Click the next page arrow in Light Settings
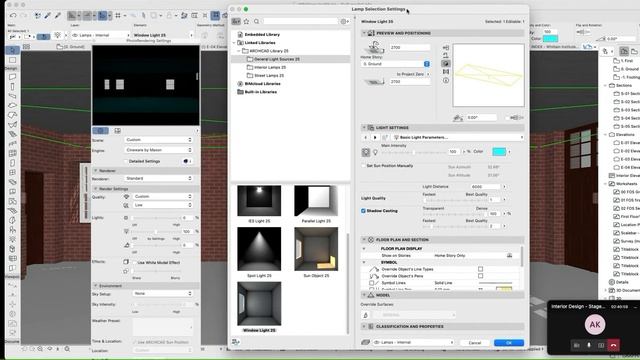This screenshot has height=360, width=640. pos(375,138)
